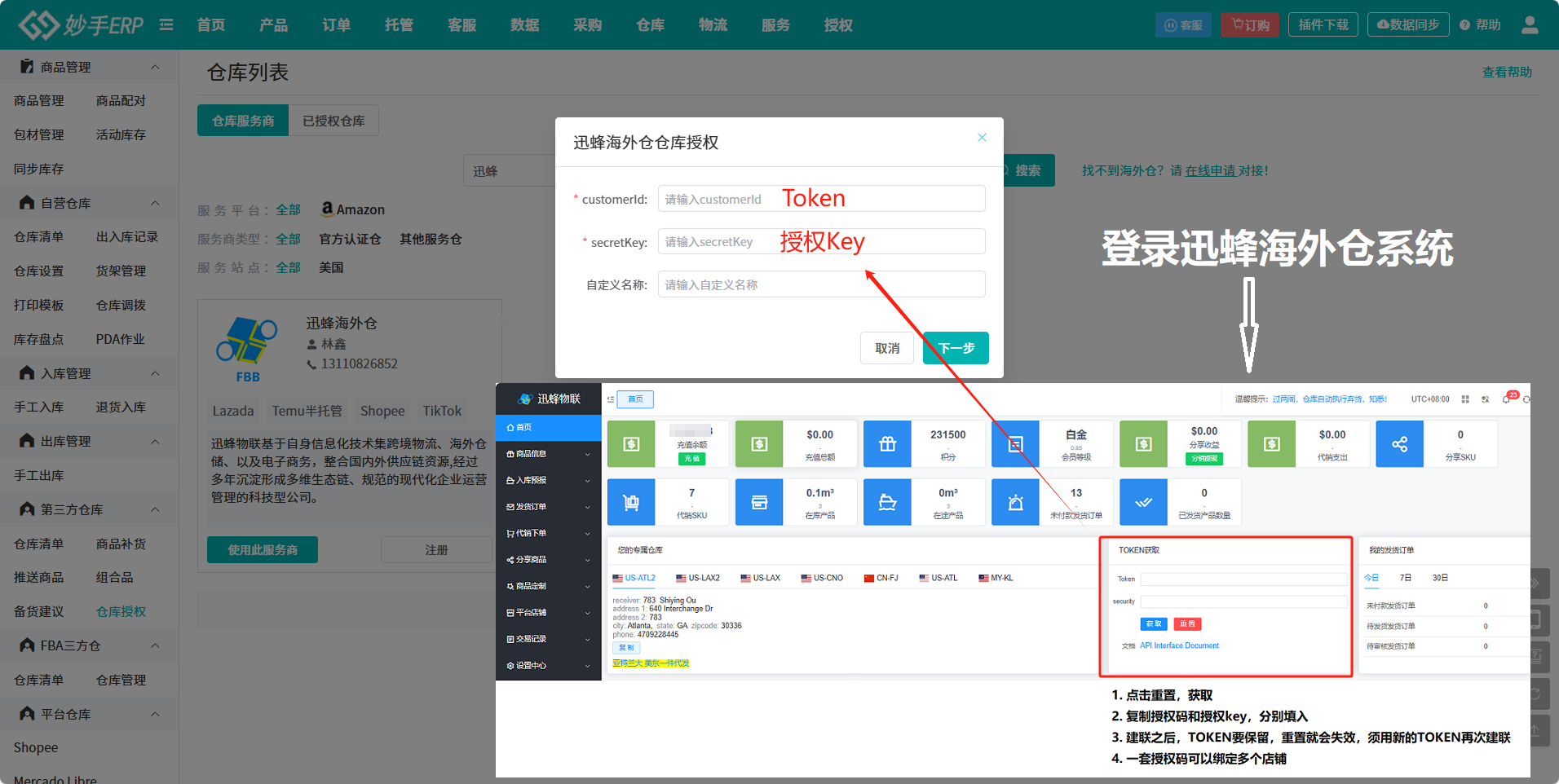Viewport: 1559px width, 784px height.
Task: Click the 妙手ERP logo
Action: click(x=81, y=25)
